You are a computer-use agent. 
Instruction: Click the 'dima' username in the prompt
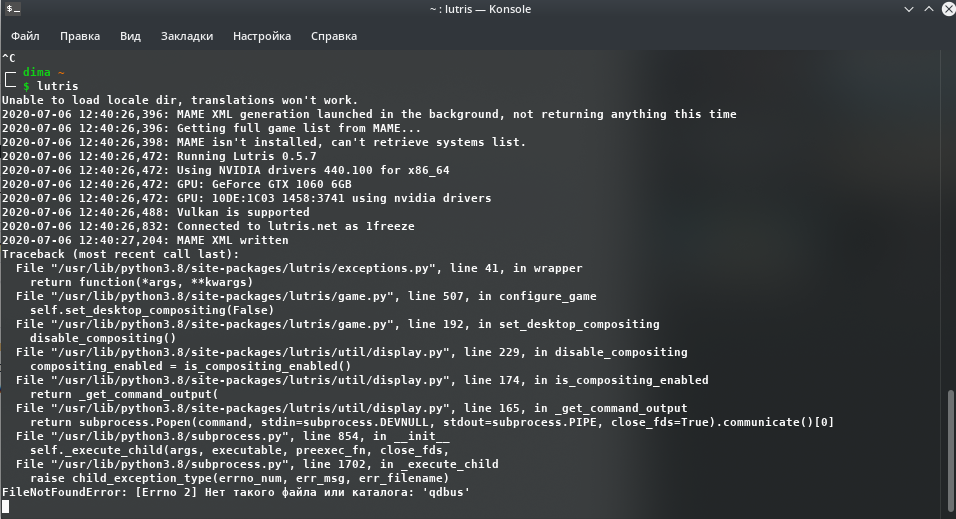37,72
